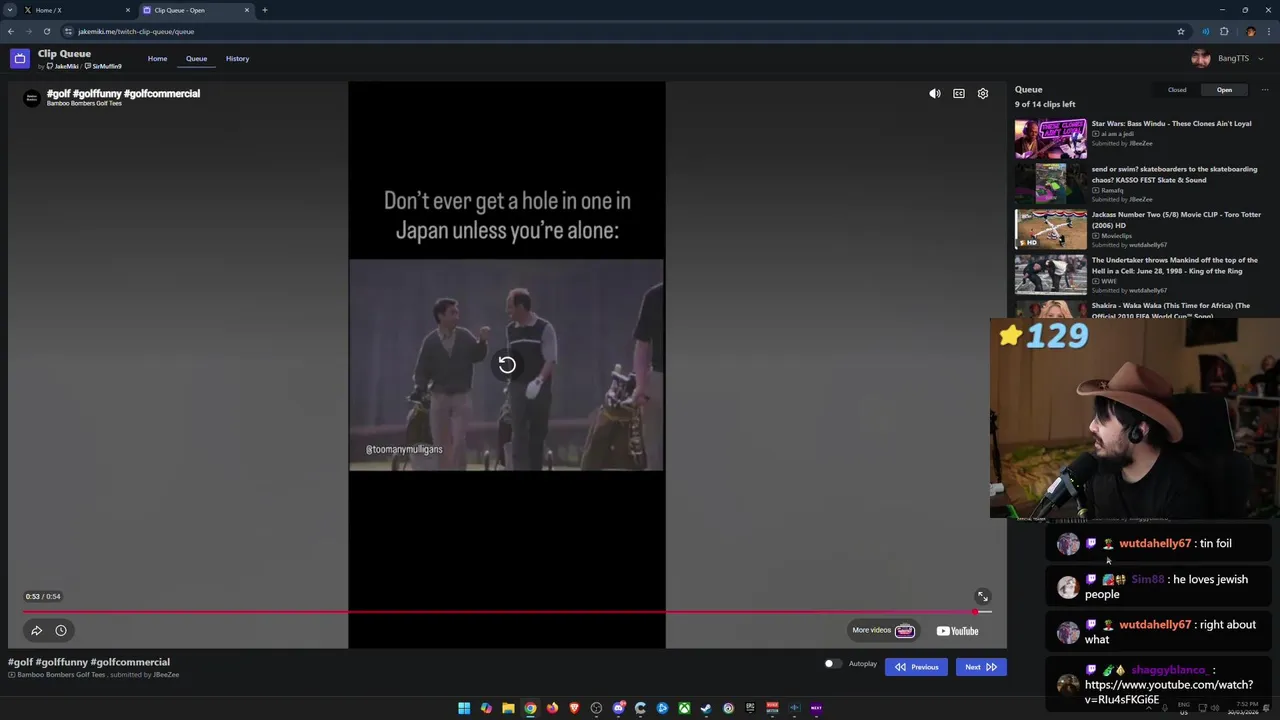Open the Xbox app from the taskbar
The image size is (1280, 720).
coord(684,708)
